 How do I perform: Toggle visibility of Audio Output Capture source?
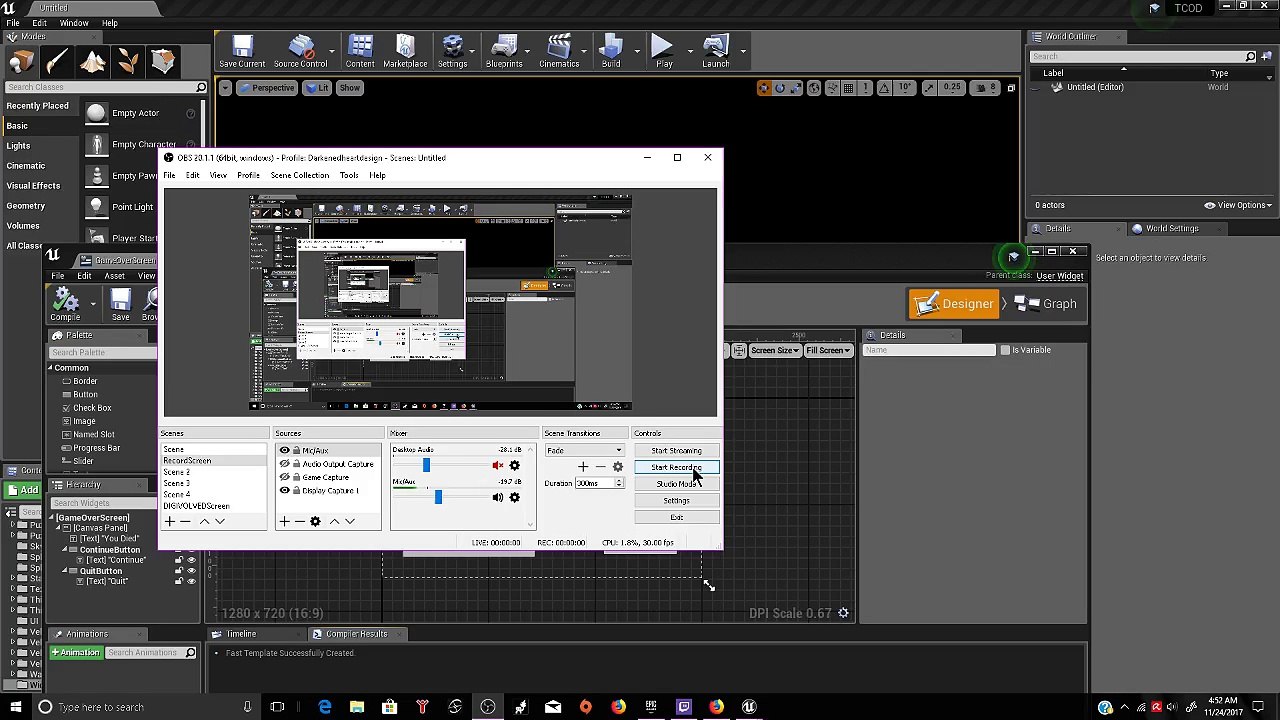284,464
